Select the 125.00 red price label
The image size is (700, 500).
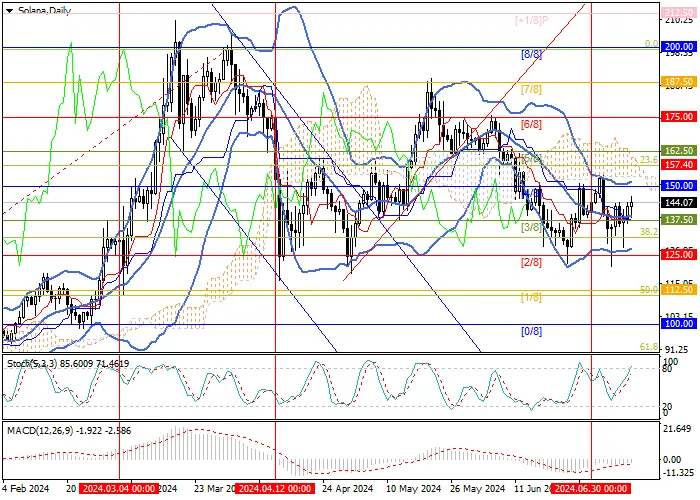point(679,254)
